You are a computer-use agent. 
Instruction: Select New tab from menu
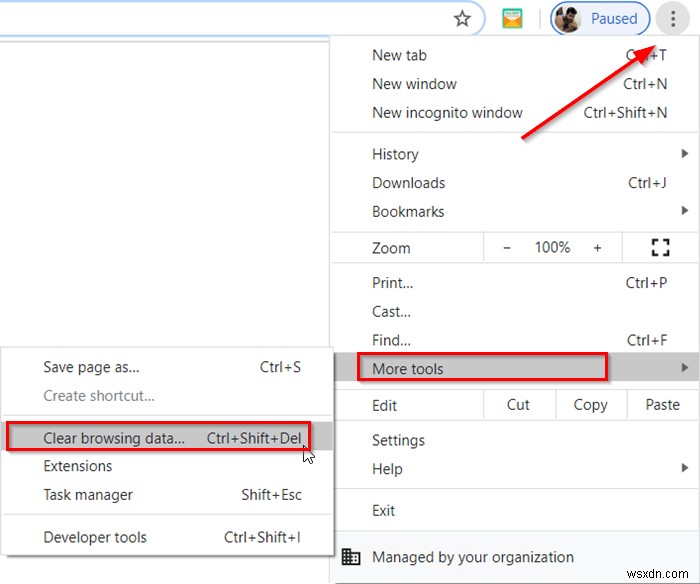(x=515, y=55)
